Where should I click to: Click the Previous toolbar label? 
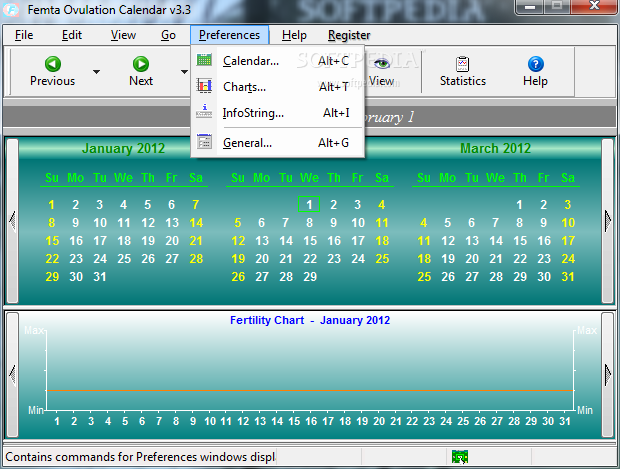pos(53,81)
